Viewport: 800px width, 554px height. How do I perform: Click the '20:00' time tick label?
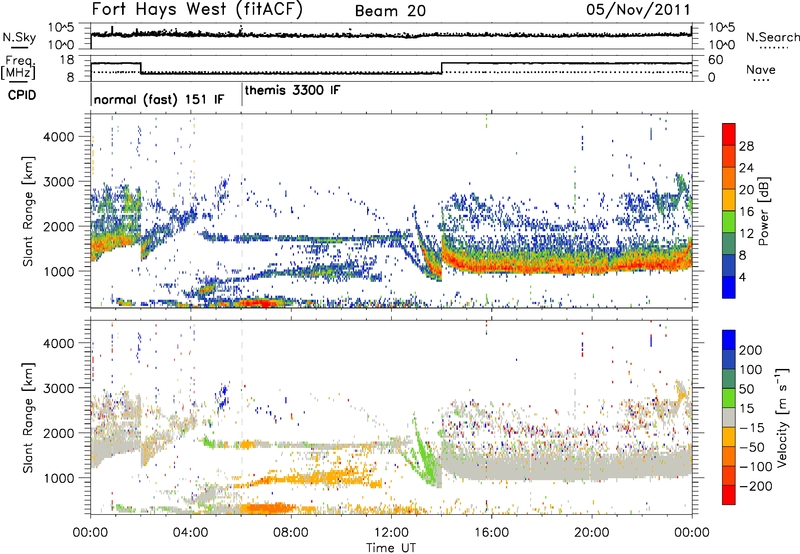click(592, 533)
